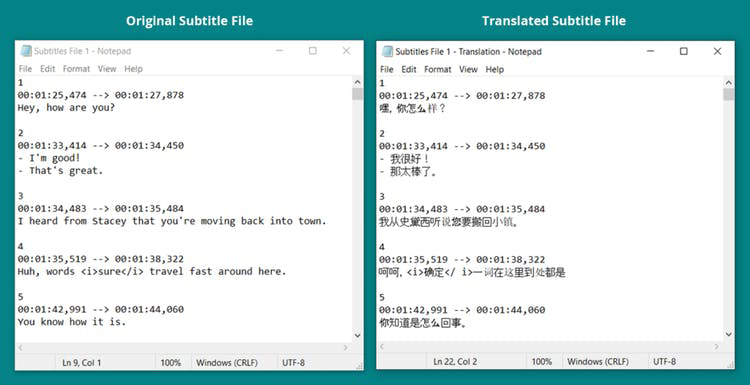Click timestamp 00:01:33,414 in original file
The width and height of the screenshot is (750, 385).
[x=52, y=145]
